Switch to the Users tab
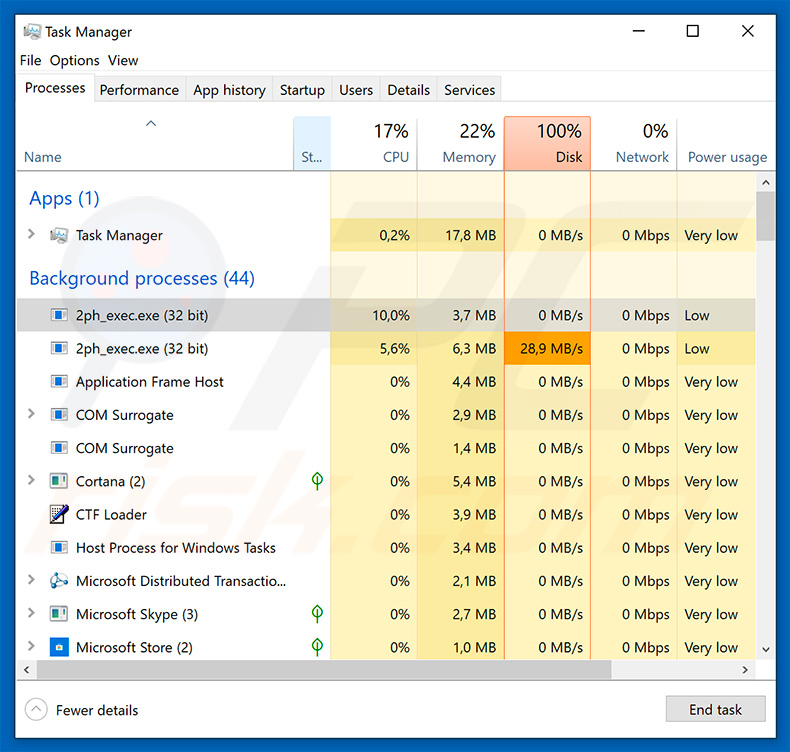 356,90
